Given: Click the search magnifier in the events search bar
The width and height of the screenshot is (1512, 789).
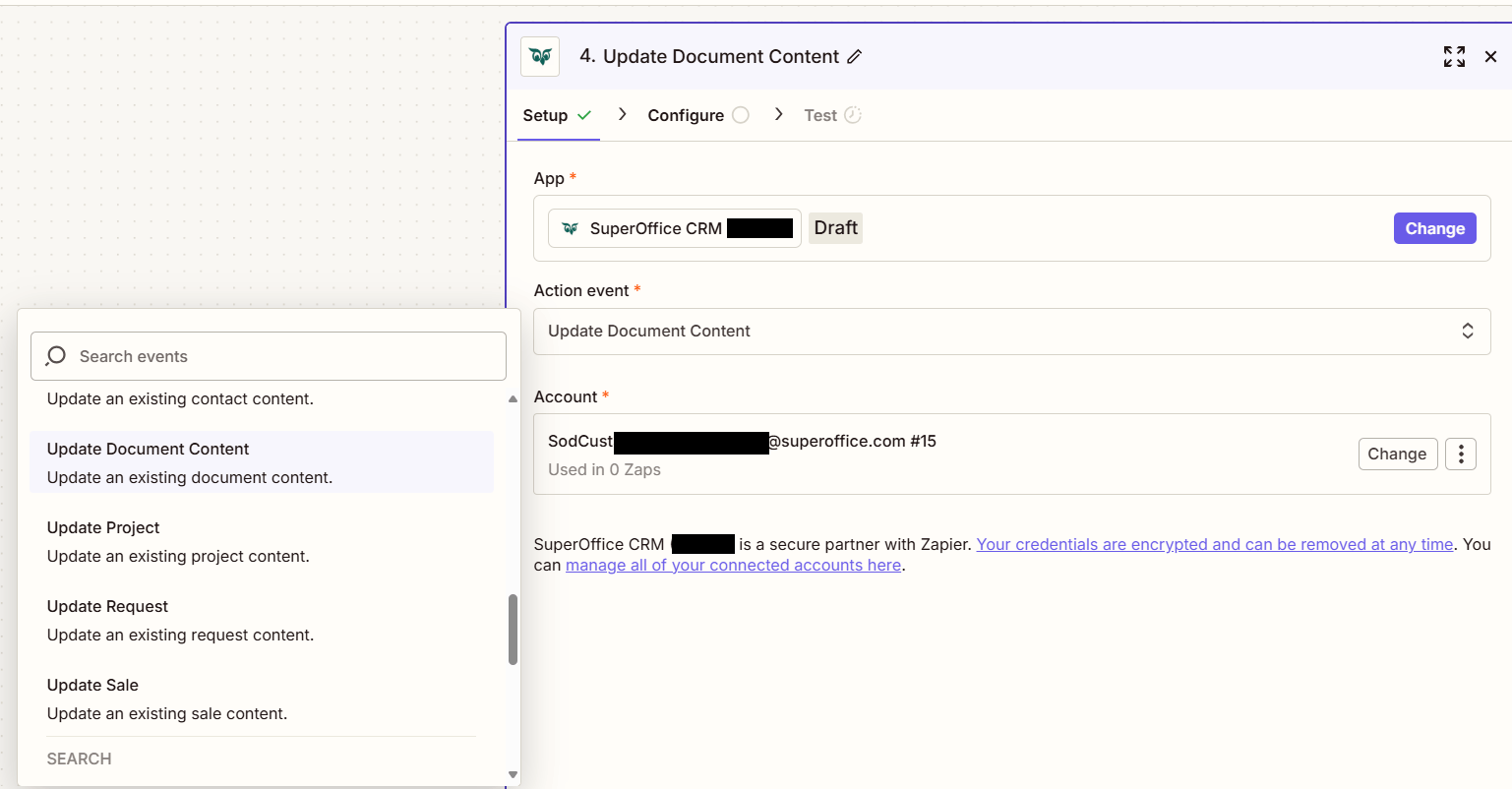Looking at the screenshot, I should (55, 355).
